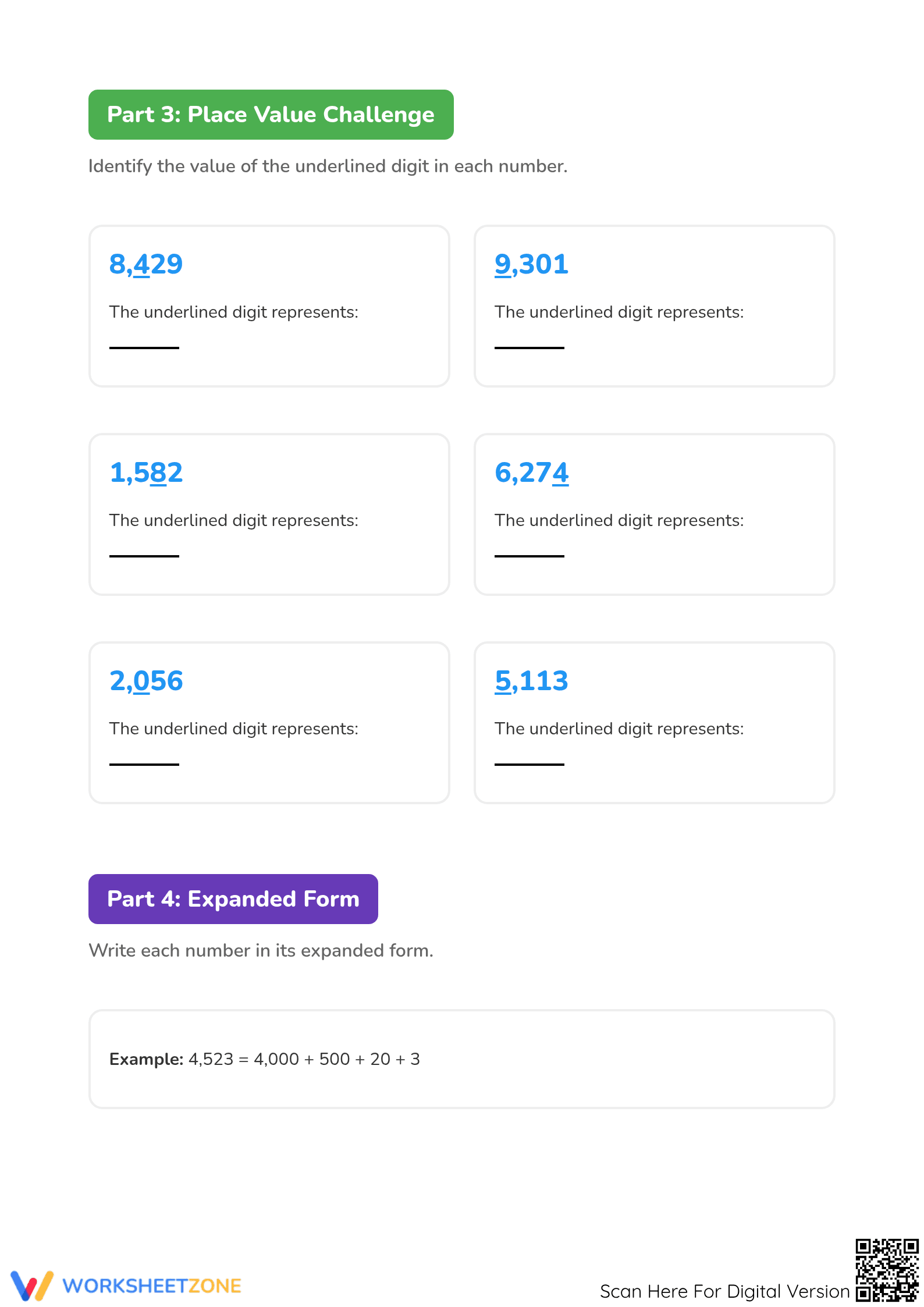Click the answer blank under 6,274
Viewport: 924px width, 1307px height.
point(529,556)
